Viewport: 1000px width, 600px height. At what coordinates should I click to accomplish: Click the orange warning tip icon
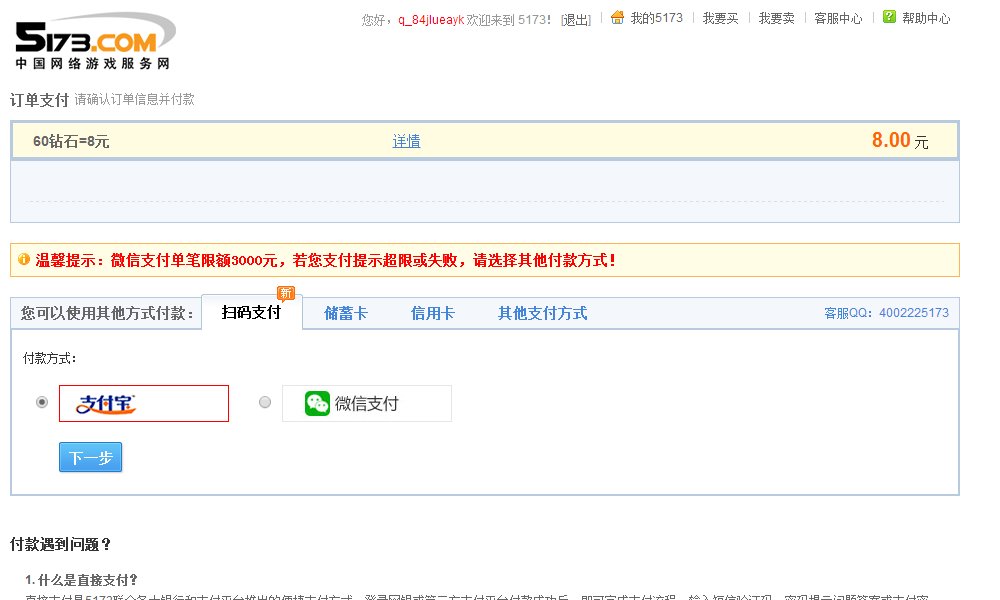tap(24, 260)
